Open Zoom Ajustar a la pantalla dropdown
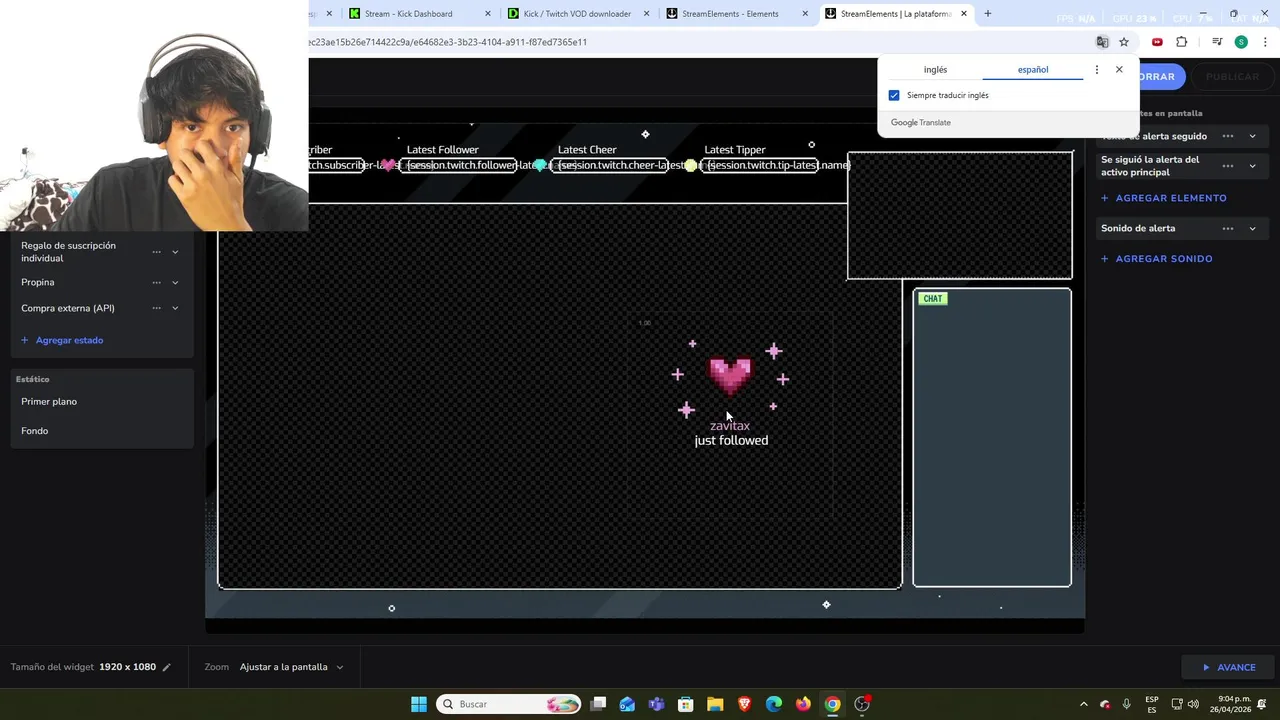1280x720 pixels. tap(291, 667)
